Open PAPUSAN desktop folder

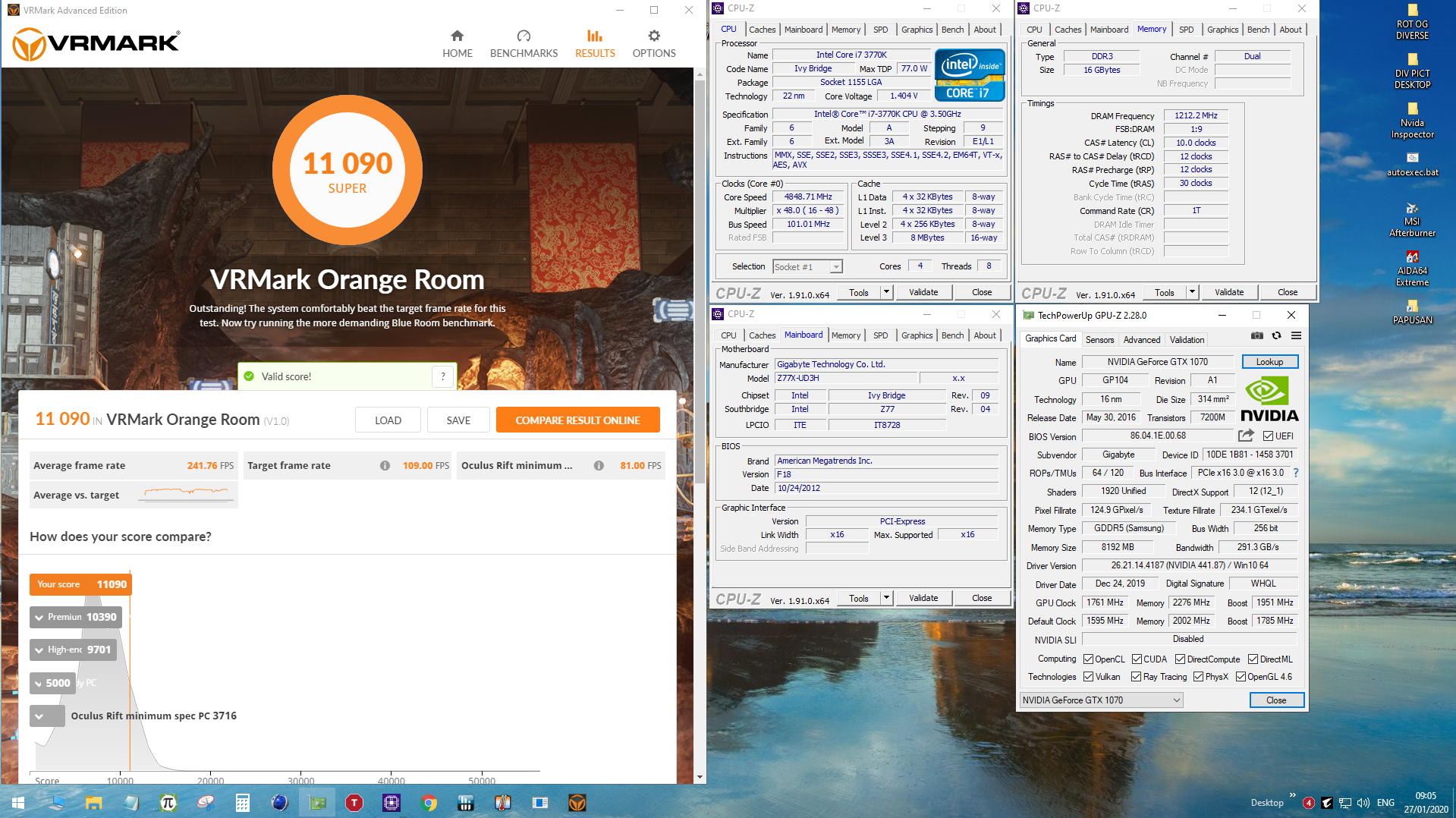coord(1412,313)
